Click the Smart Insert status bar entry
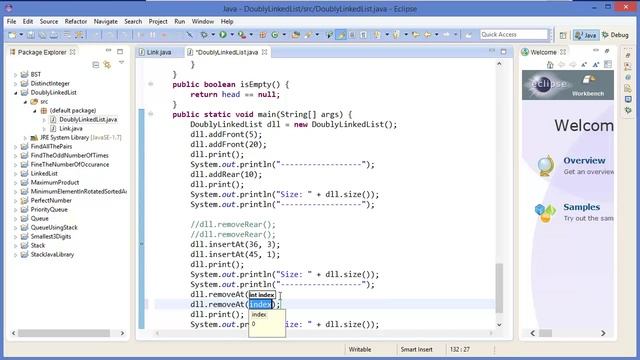 tap(416, 349)
